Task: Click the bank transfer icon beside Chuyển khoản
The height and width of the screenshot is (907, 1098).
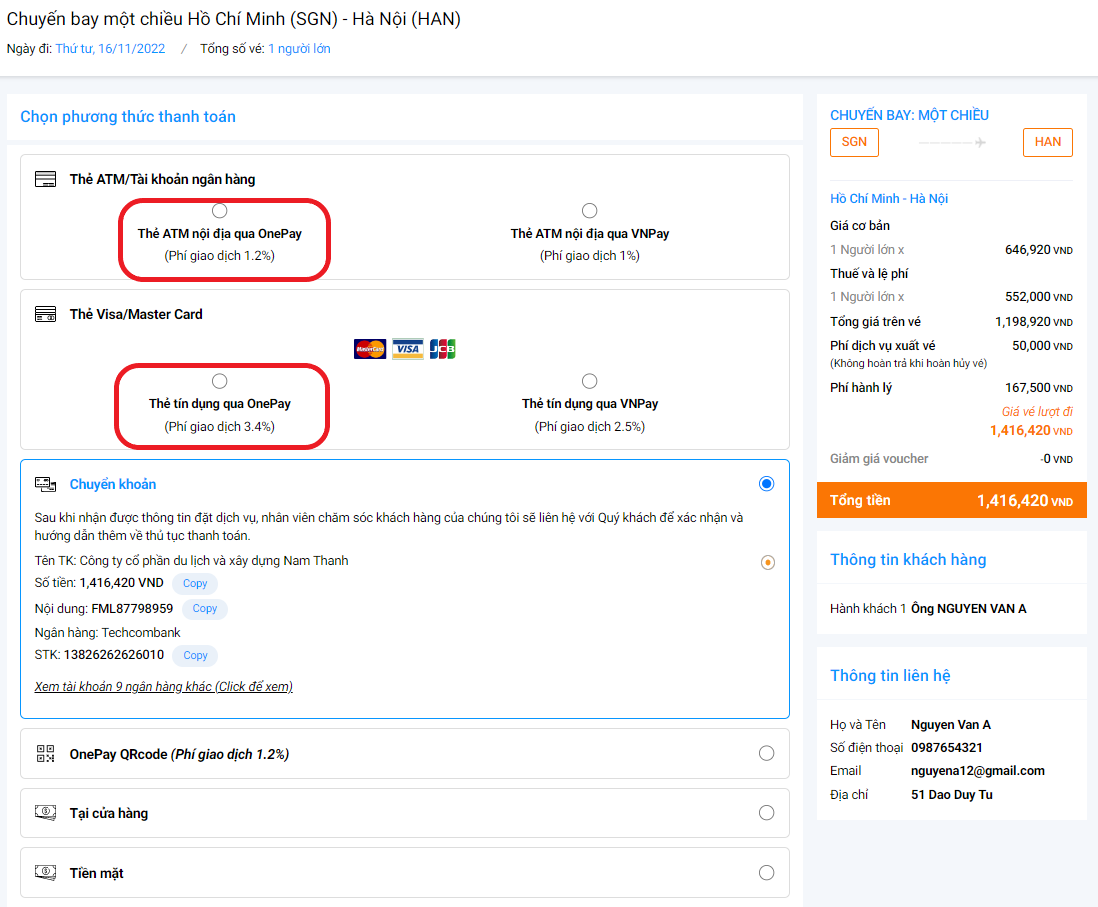Action: tap(45, 484)
